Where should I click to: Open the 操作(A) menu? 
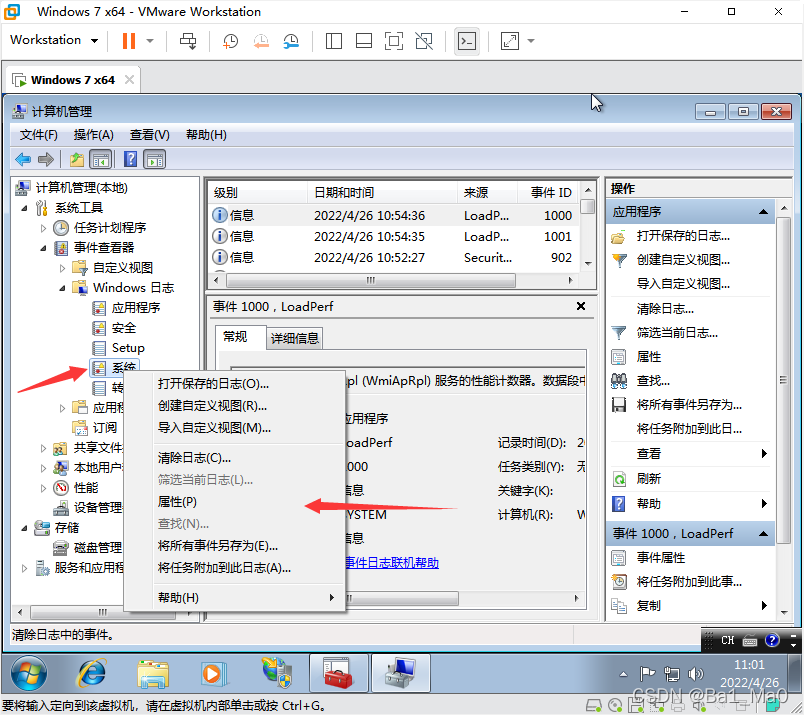[93, 135]
